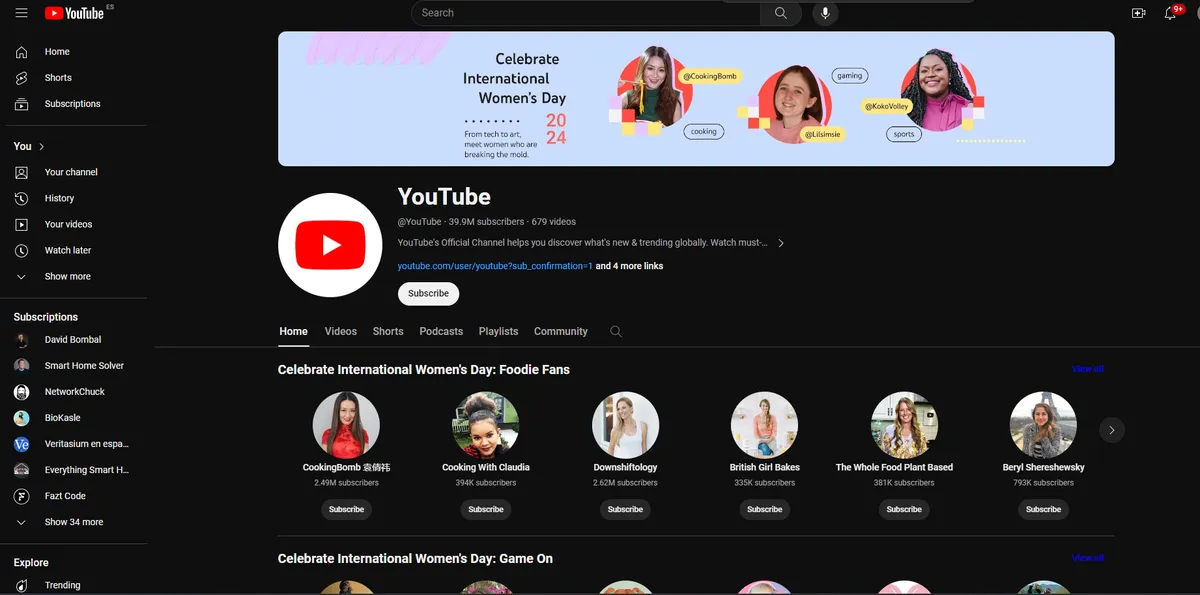Subscribe to the YouTube channel

(x=428, y=293)
